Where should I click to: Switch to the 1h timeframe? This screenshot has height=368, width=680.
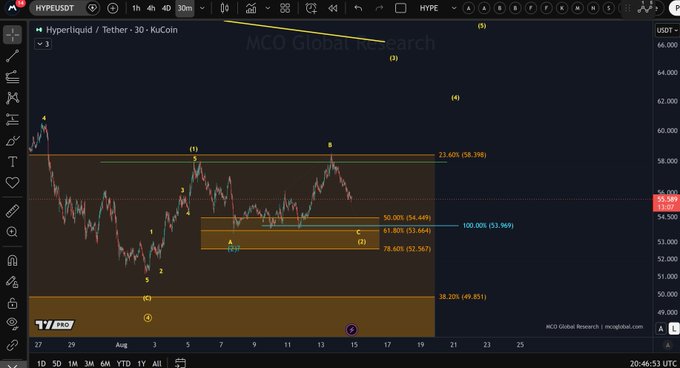click(x=136, y=8)
